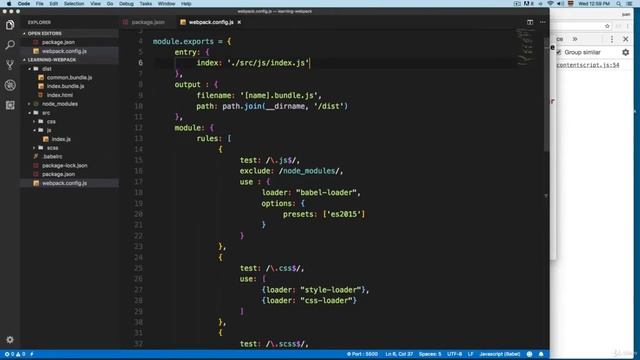Click the LF line ending indicator
Viewport: 640px width, 360px height.
point(470,354)
